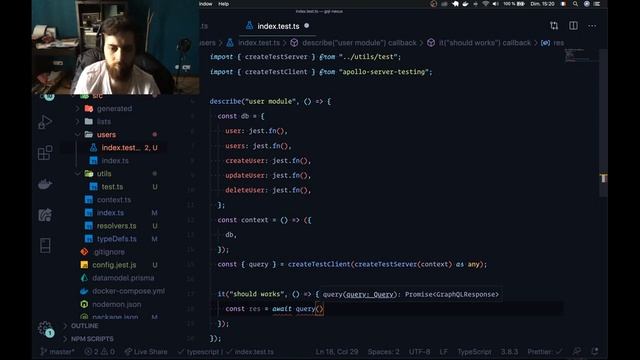The width and height of the screenshot is (640, 360).
Task: Click index.test.ts in the breadcrumb
Action: pyautogui.click(x=259, y=42)
